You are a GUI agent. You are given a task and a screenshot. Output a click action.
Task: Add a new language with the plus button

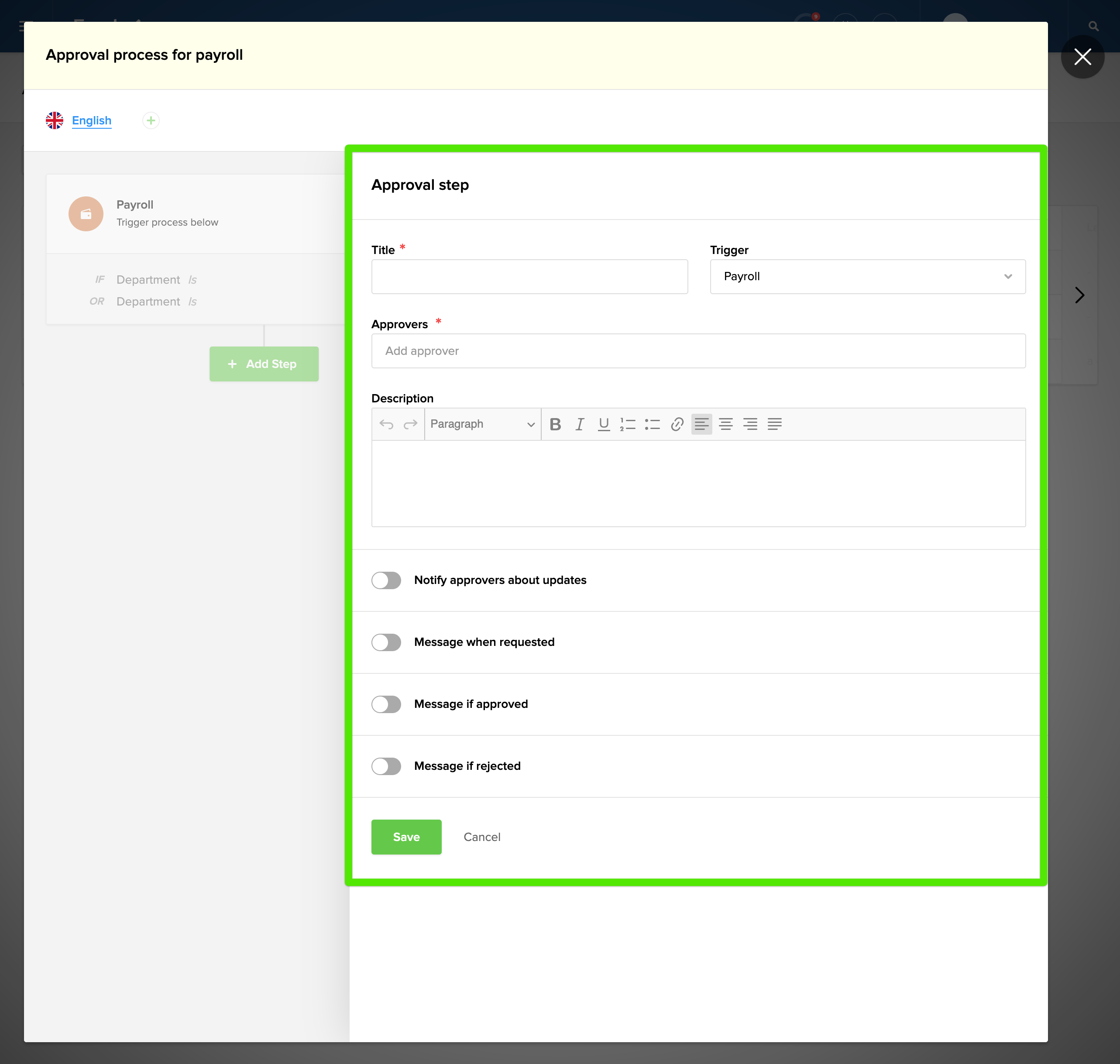151,120
